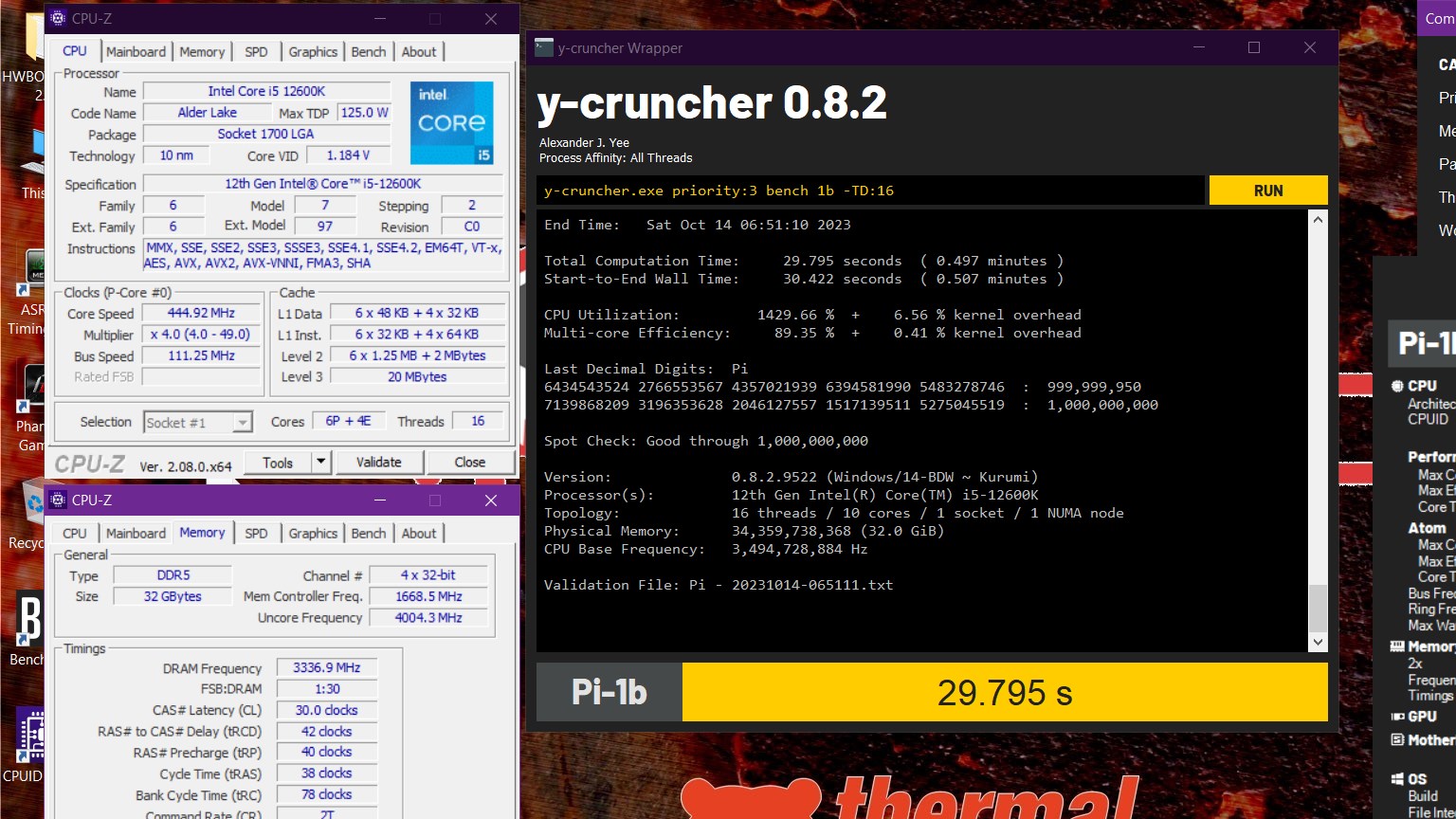Viewport: 1456px width, 819px height.
Task: Click the DRAM Frequency value 3336.9 MHz
Action: pos(327,667)
